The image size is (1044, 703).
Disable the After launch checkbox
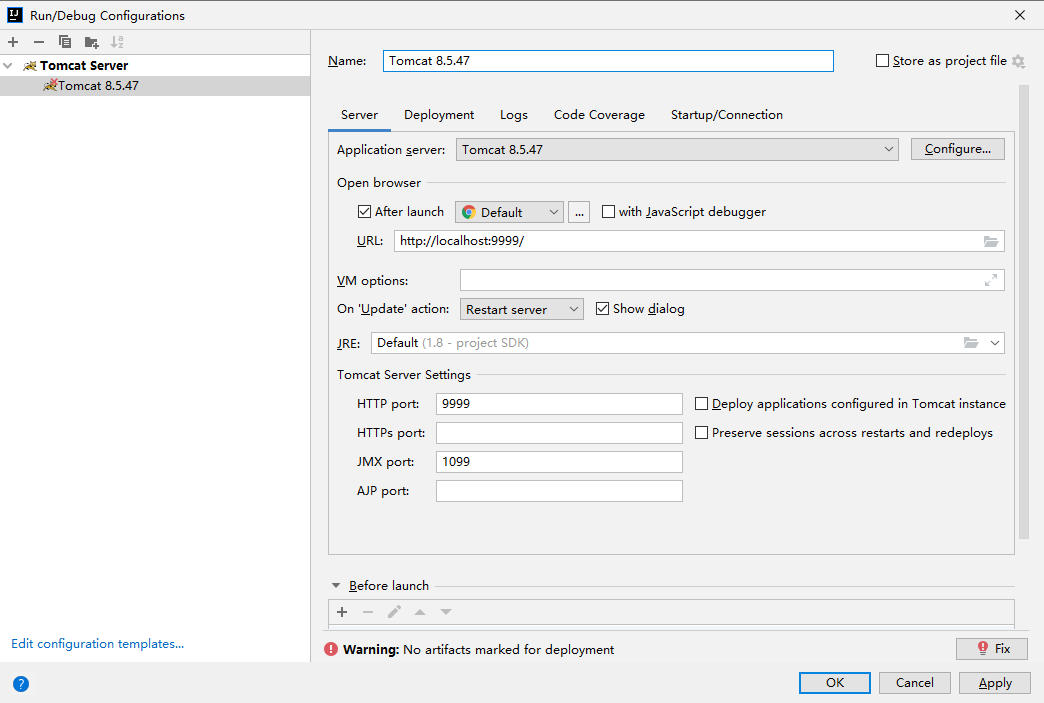(365, 212)
